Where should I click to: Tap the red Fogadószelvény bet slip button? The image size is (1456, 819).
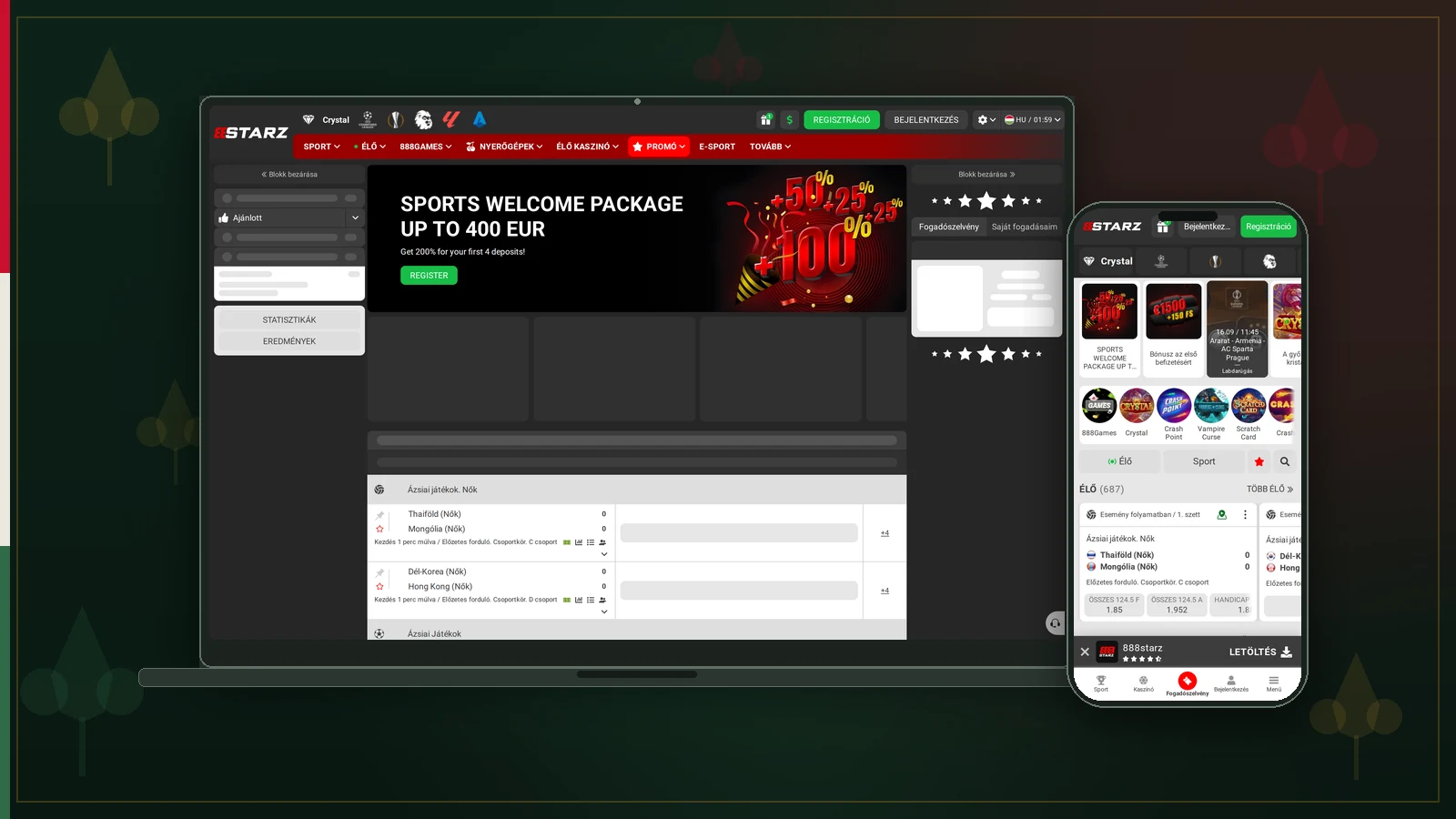1188,681
